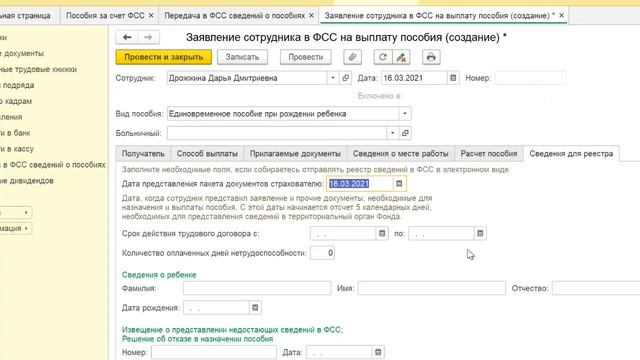Click the green refresh icon in the toolbar

click(382, 57)
